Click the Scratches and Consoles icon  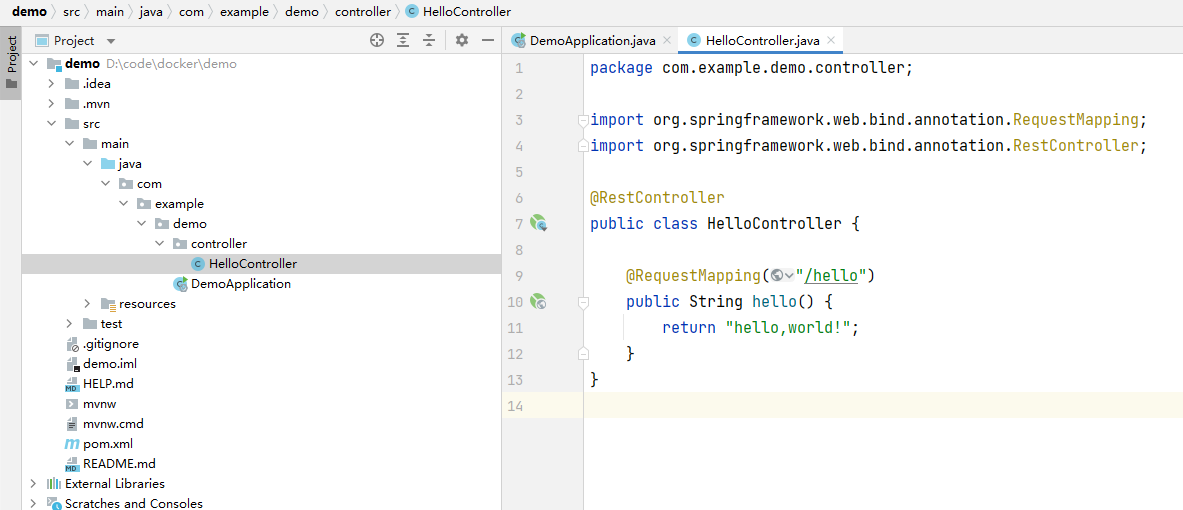pos(54,503)
